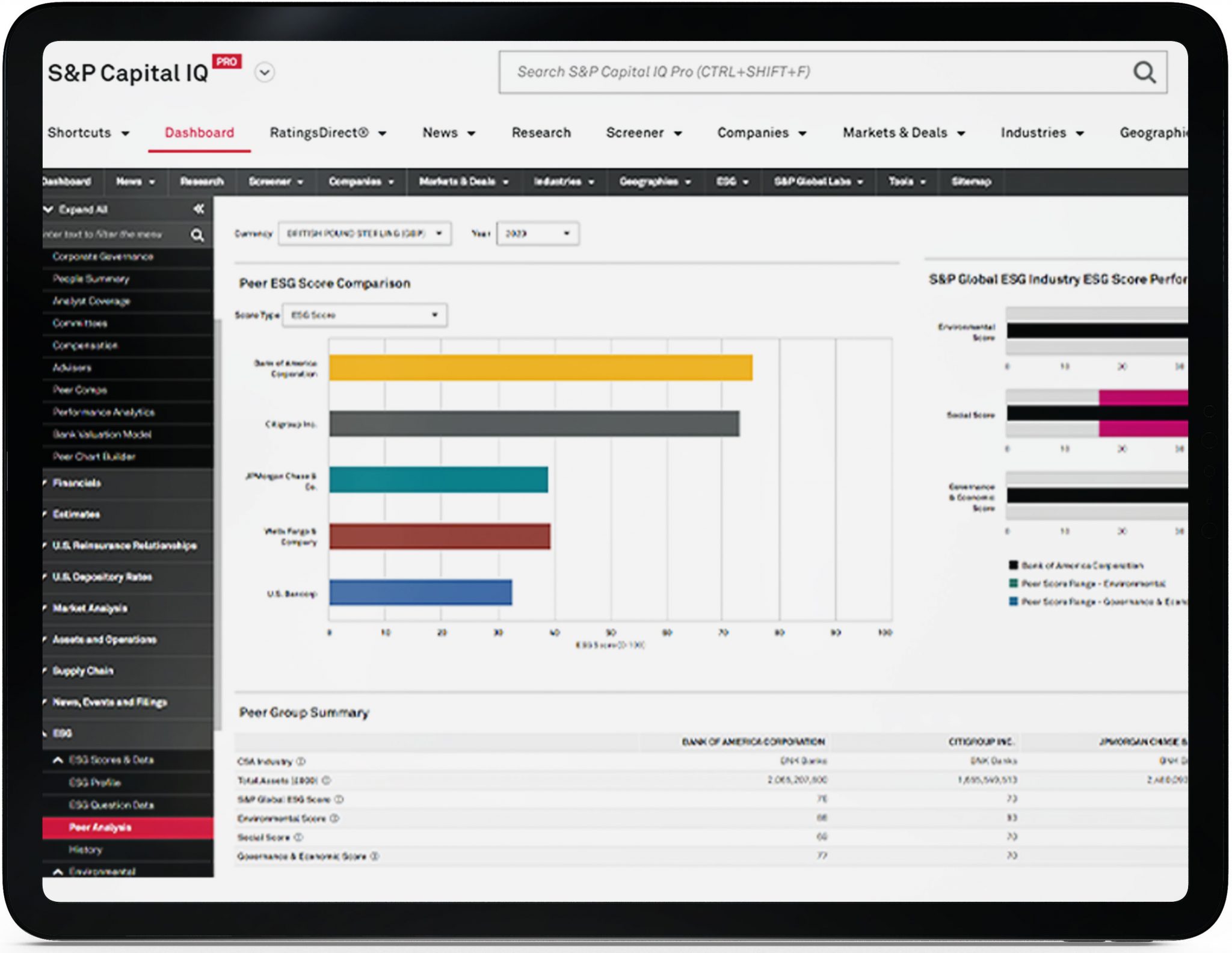
Task: Open Geographies menu in dark toolbar
Action: pos(654,182)
